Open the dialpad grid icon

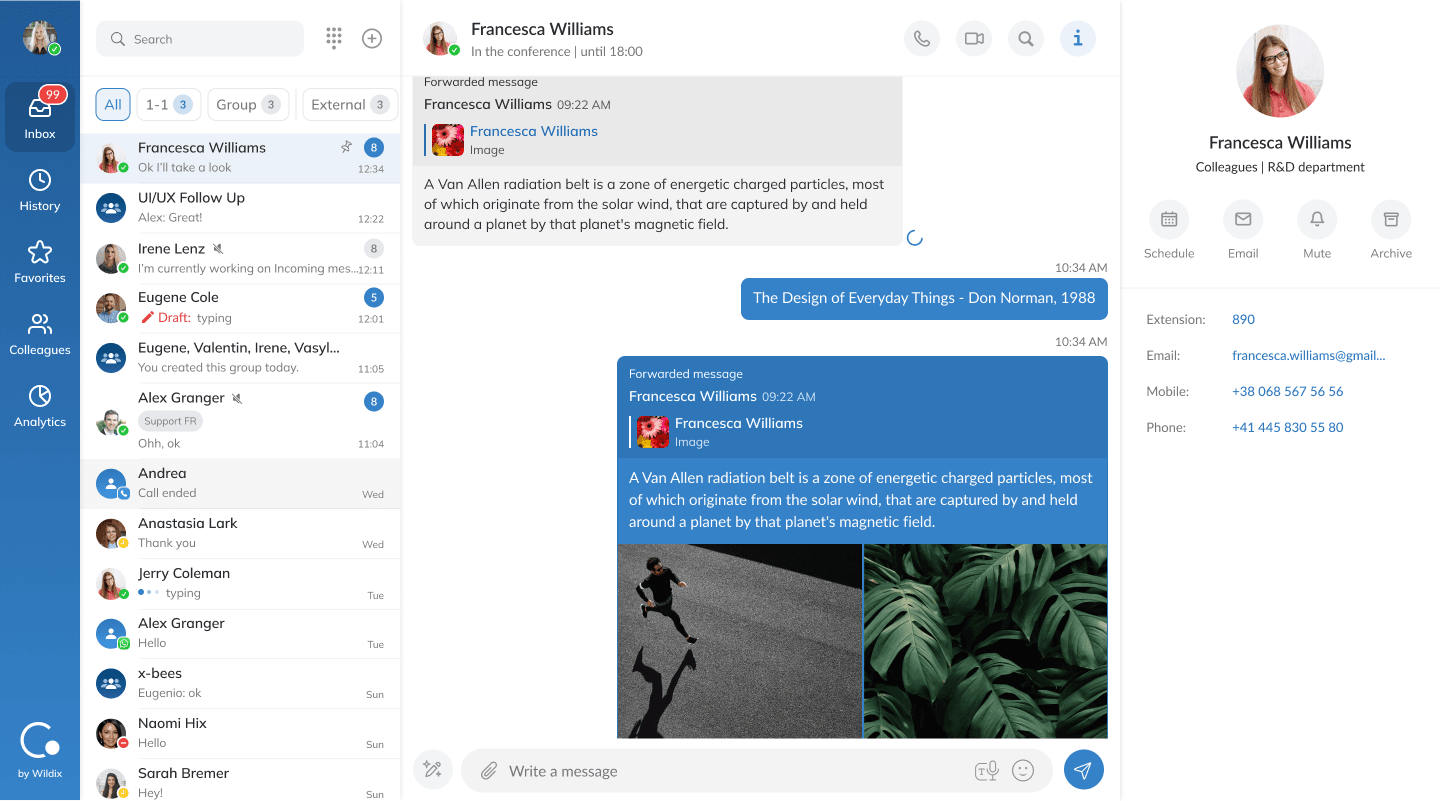click(x=334, y=39)
